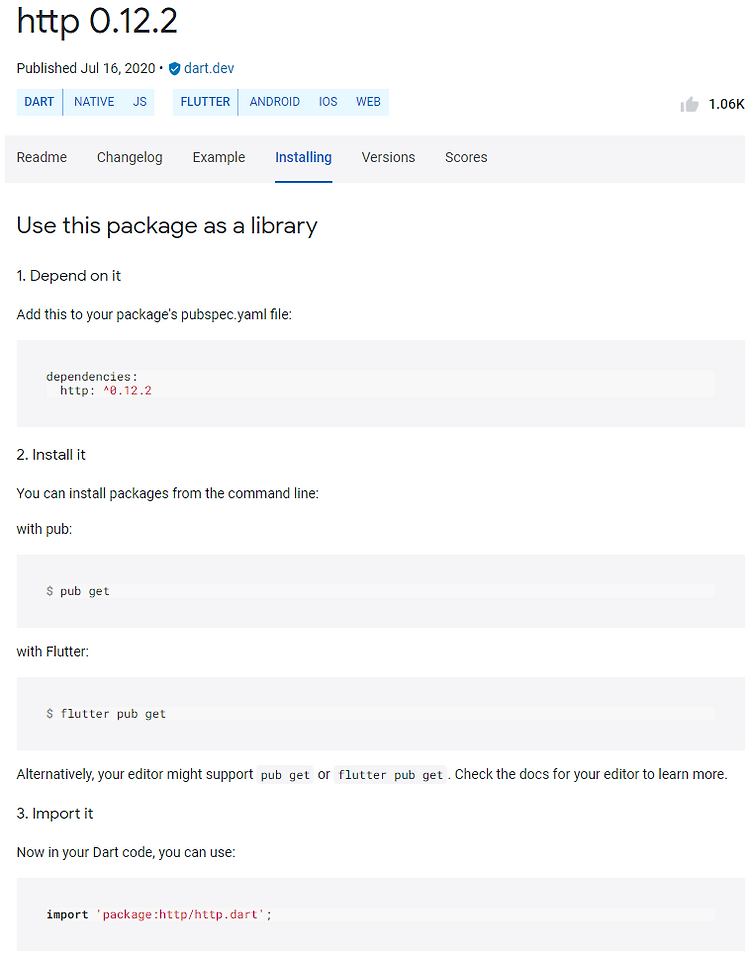Click the 'dependencies:' code line
This screenshot has width=750, height=955.
click(92, 376)
